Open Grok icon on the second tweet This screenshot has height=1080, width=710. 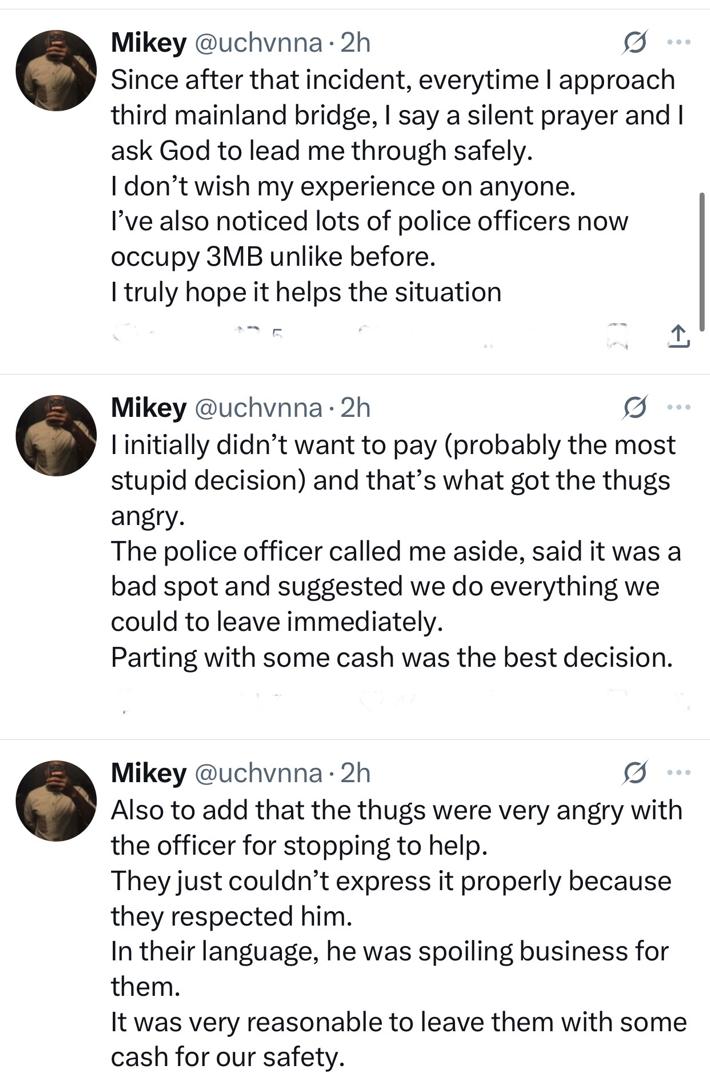click(x=633, y=408)
